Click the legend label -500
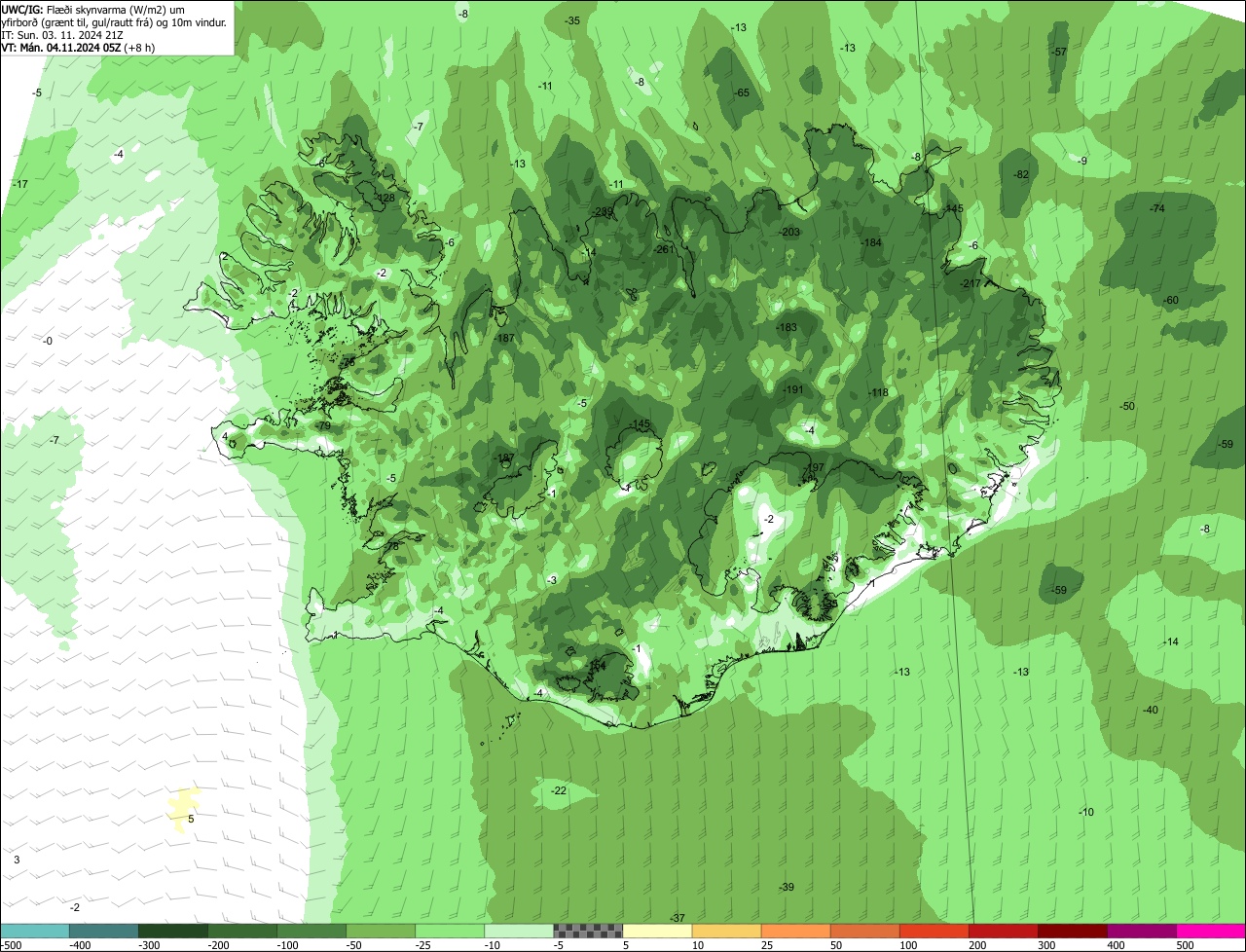Viewport: 1246px width, 952px height. pyautogui.click(x=11, y=944)
